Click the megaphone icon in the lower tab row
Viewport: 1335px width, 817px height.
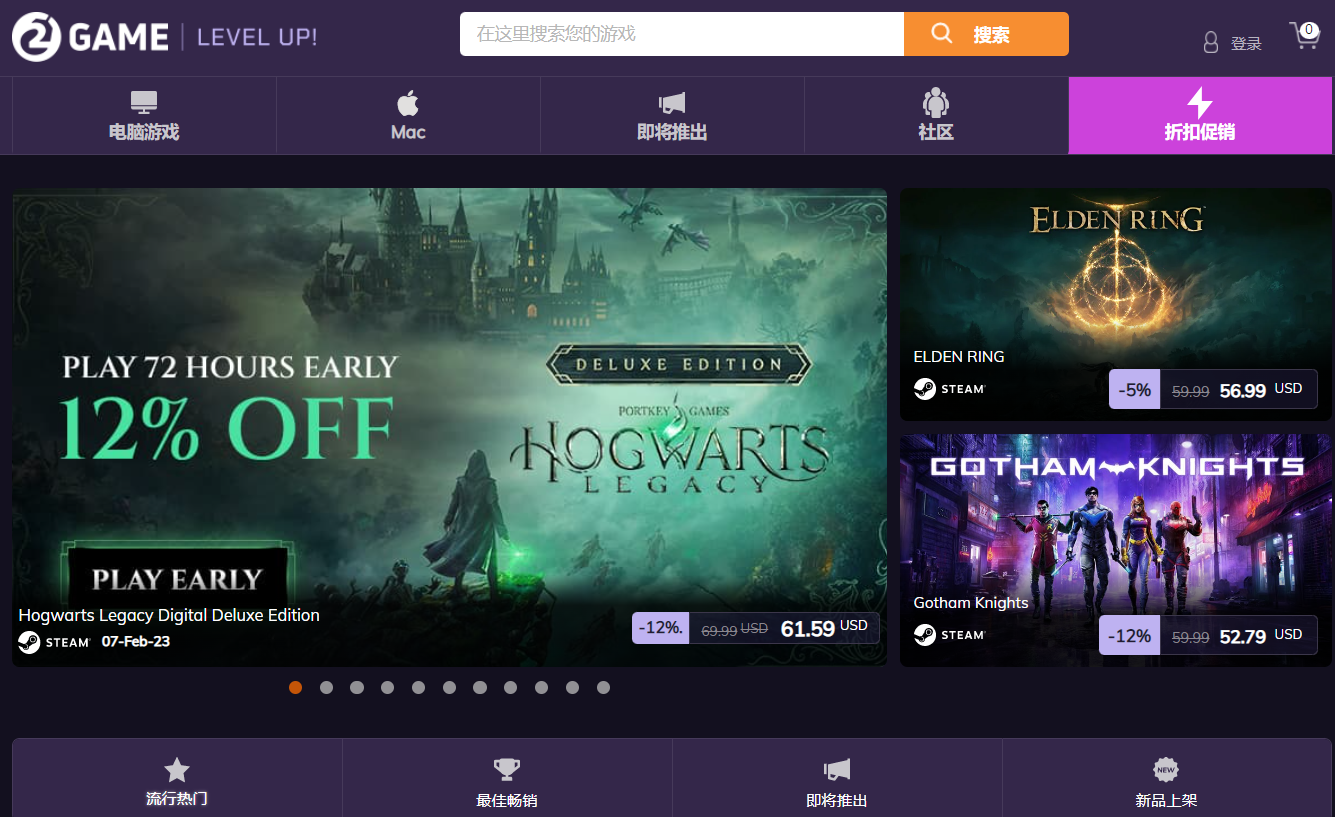[837, 769]
